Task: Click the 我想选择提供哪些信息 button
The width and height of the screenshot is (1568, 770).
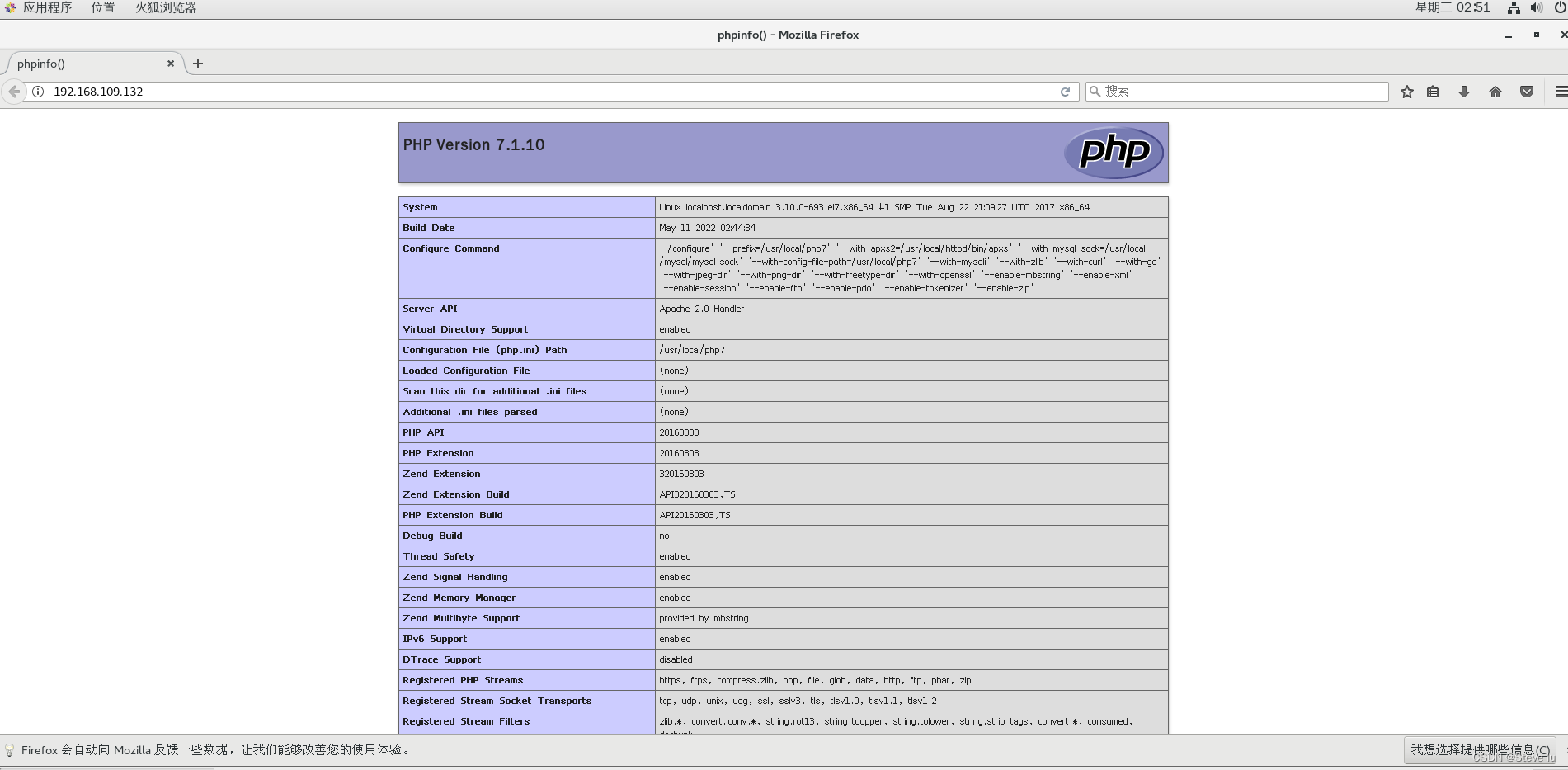Action: 1480,750
